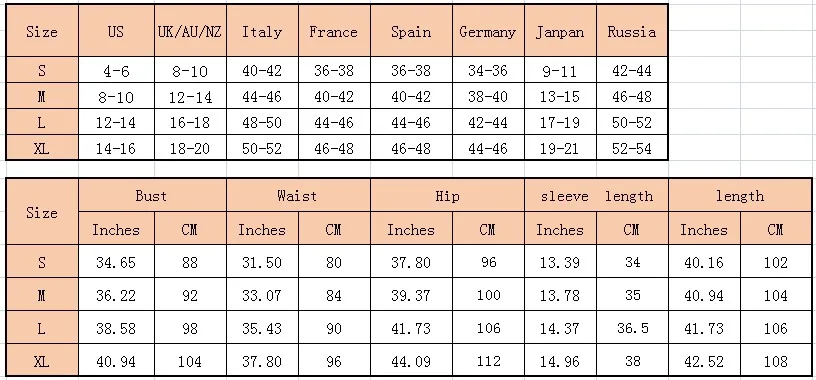The image size is (816, 380).
Task: Select the XL row label in lower table
Action: (x=42, y=360)
